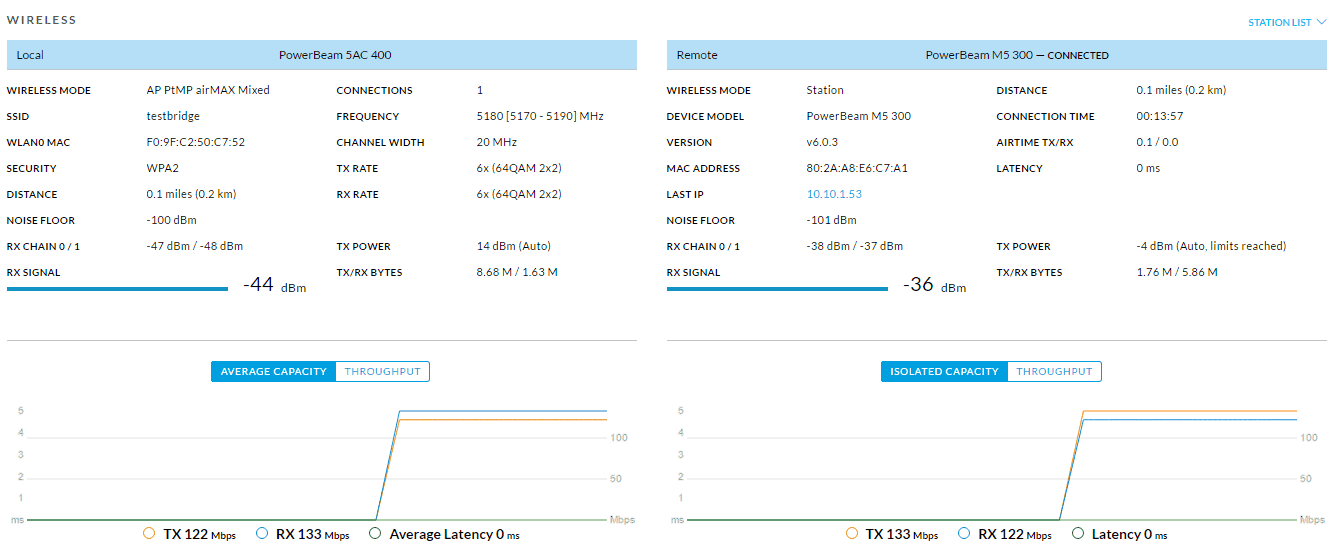Screen dimensions: 1338x554
Task: Switch Remote chart to Throughput tab
Action: (x=1054, y=371)
